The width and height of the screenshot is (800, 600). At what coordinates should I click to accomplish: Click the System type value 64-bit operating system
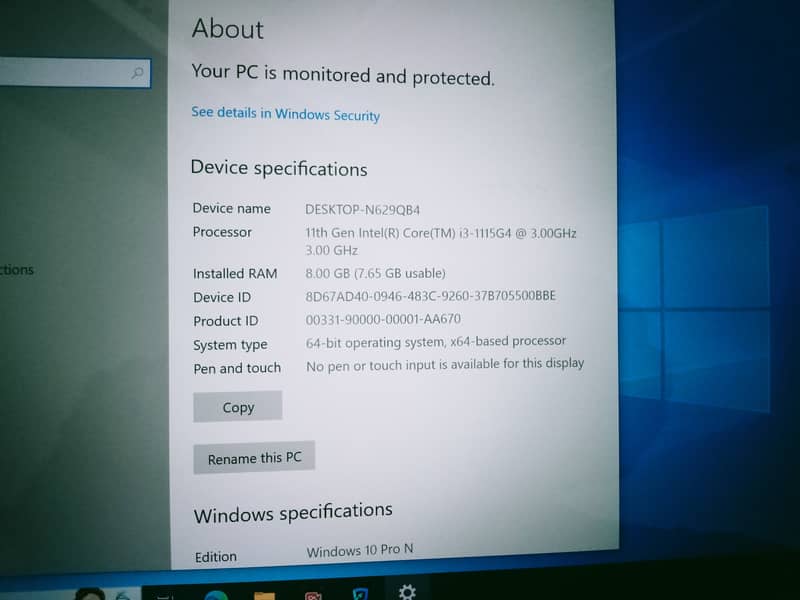tap(436, 342)
